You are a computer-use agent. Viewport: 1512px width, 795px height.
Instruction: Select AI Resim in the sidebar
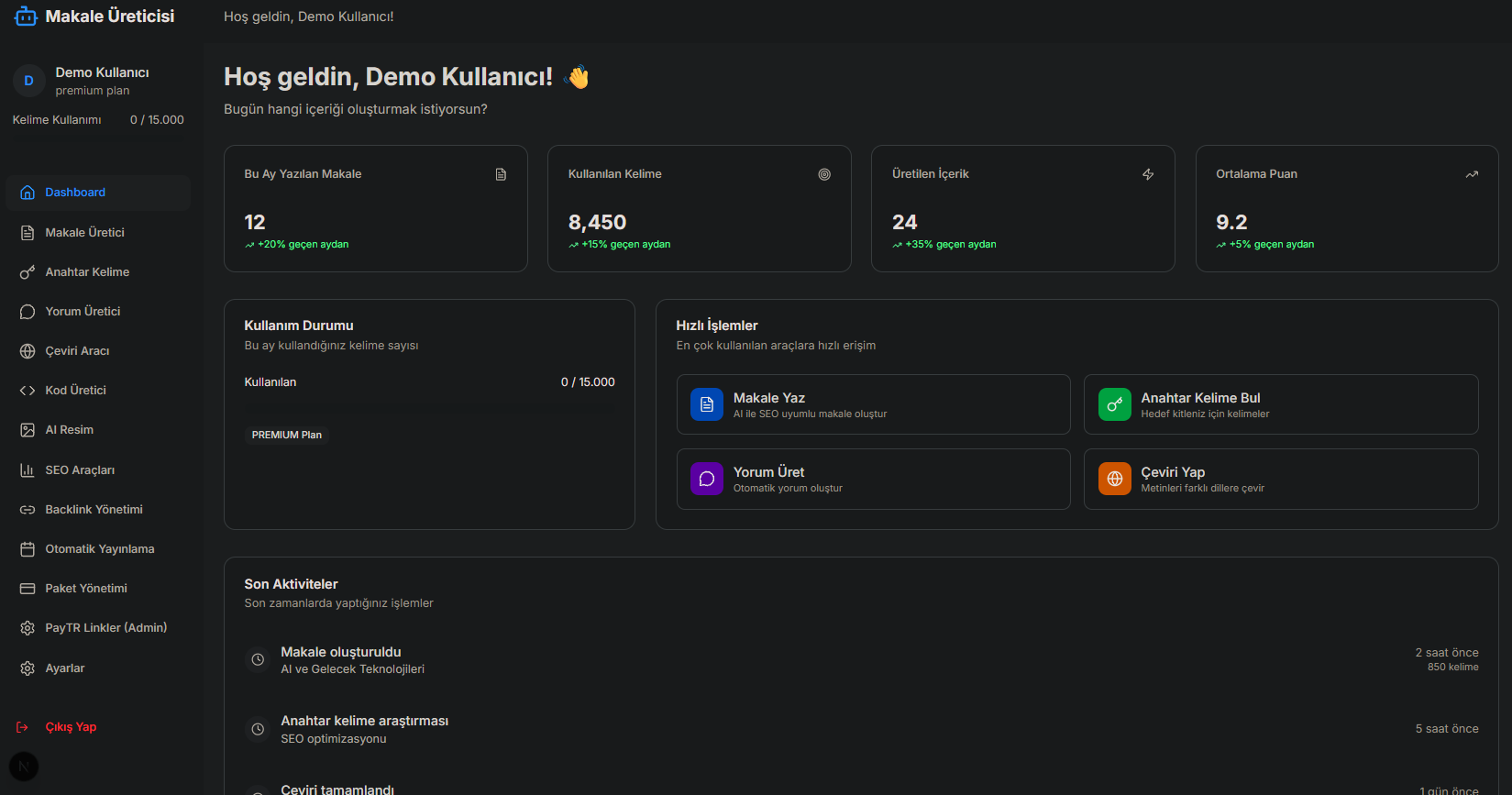pos(98,430)
